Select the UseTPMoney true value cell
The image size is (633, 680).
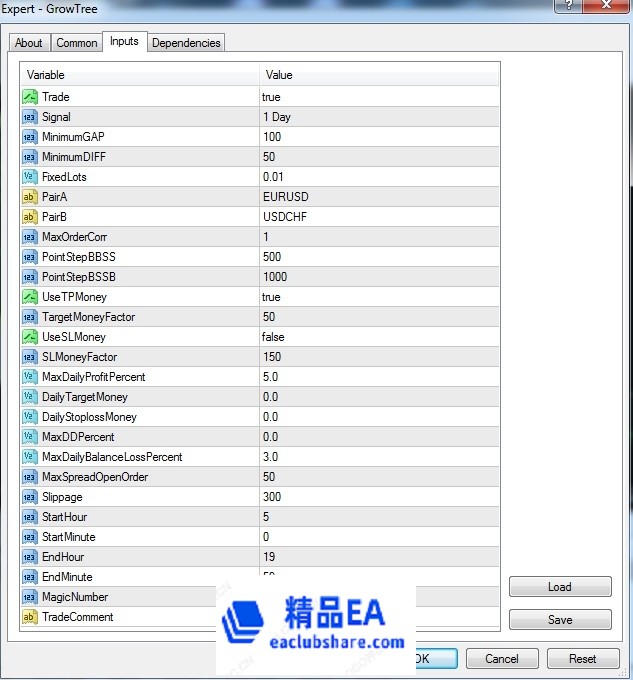378,297
